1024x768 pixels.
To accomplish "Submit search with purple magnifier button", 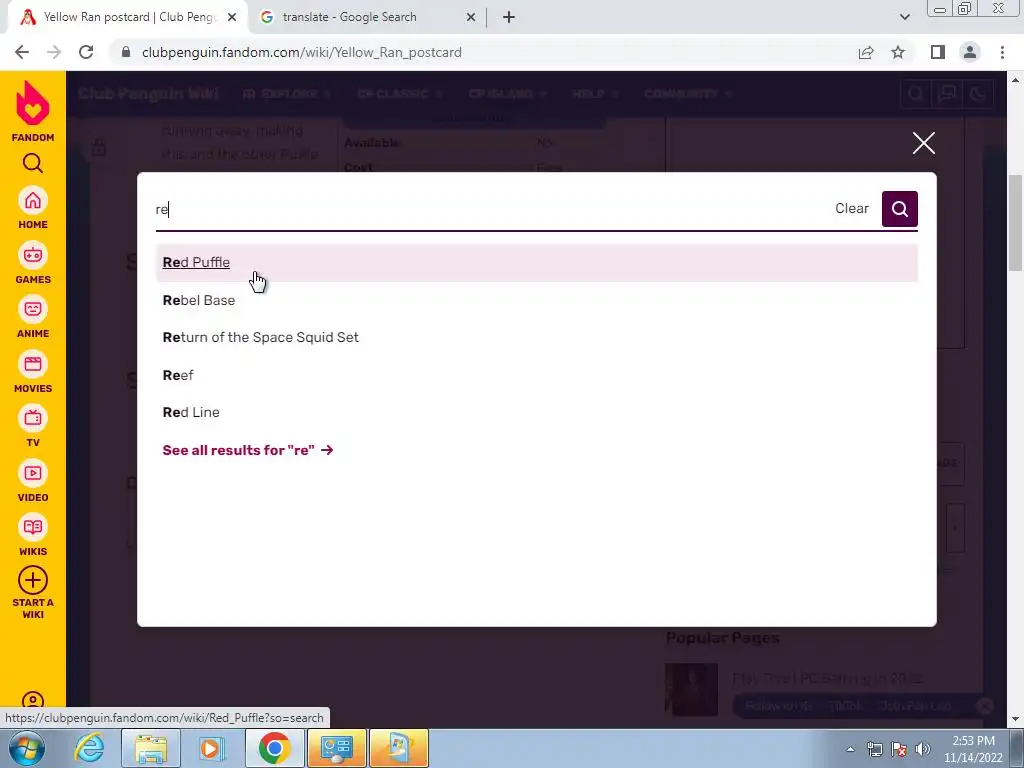I will point(899,209).
